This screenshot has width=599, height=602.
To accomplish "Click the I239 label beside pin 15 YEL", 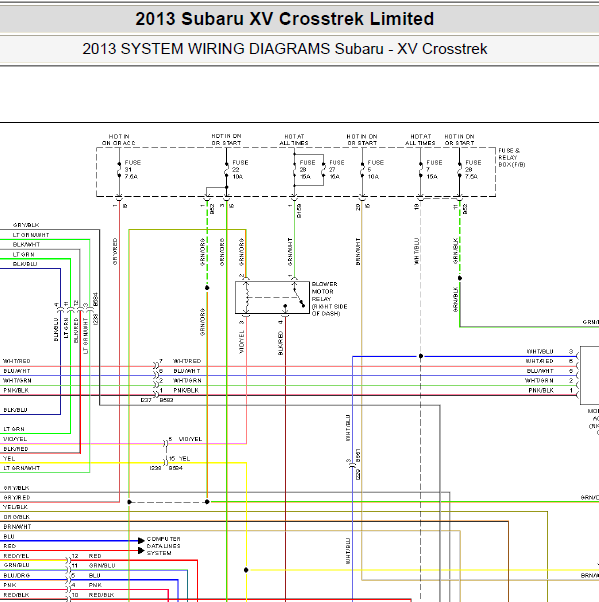I will (155, 468).
